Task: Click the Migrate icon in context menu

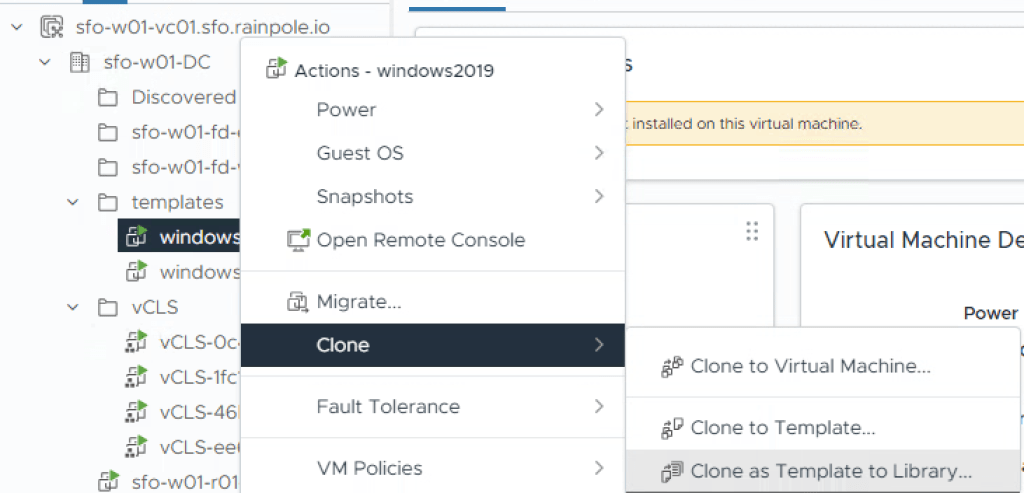Action: (298, 301)
